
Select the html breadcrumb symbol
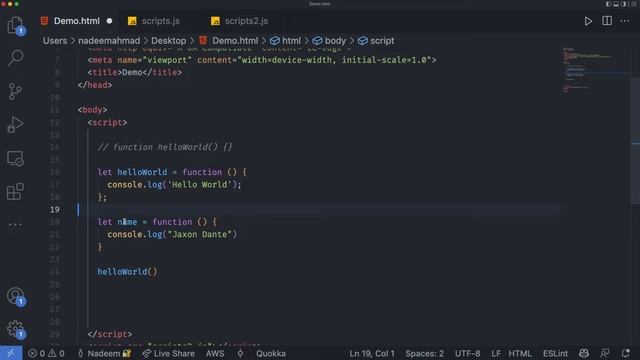coord(285,41)
